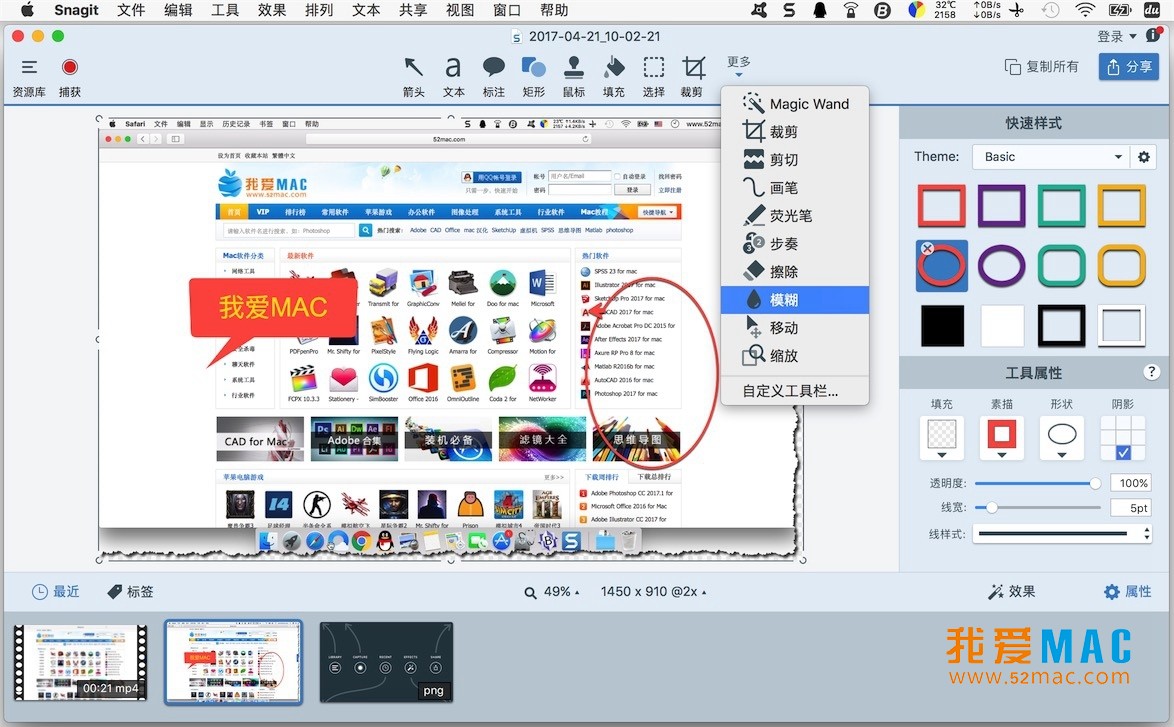Open the Fill (填充) color dropdown
Viewport: 1174px width, 727px height.
coord(941,438)
